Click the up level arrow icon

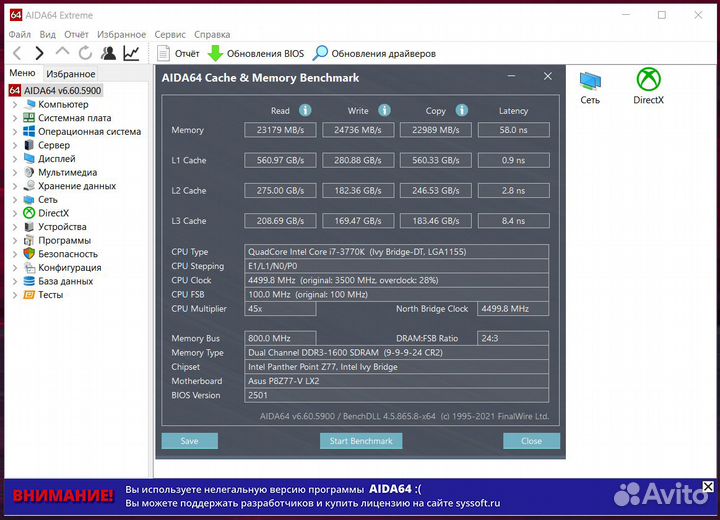pos(62,52)
